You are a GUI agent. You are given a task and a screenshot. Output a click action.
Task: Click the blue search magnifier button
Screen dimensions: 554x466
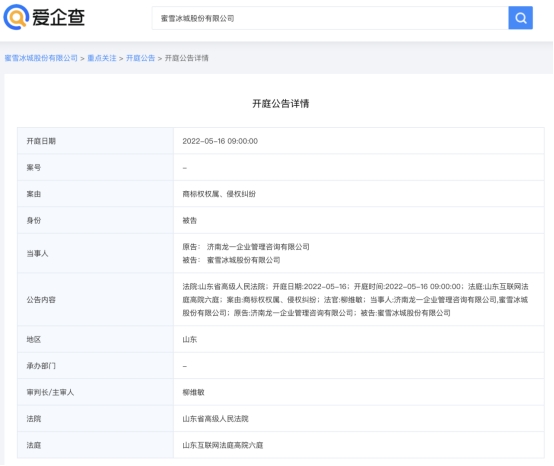tap(520, 18)
